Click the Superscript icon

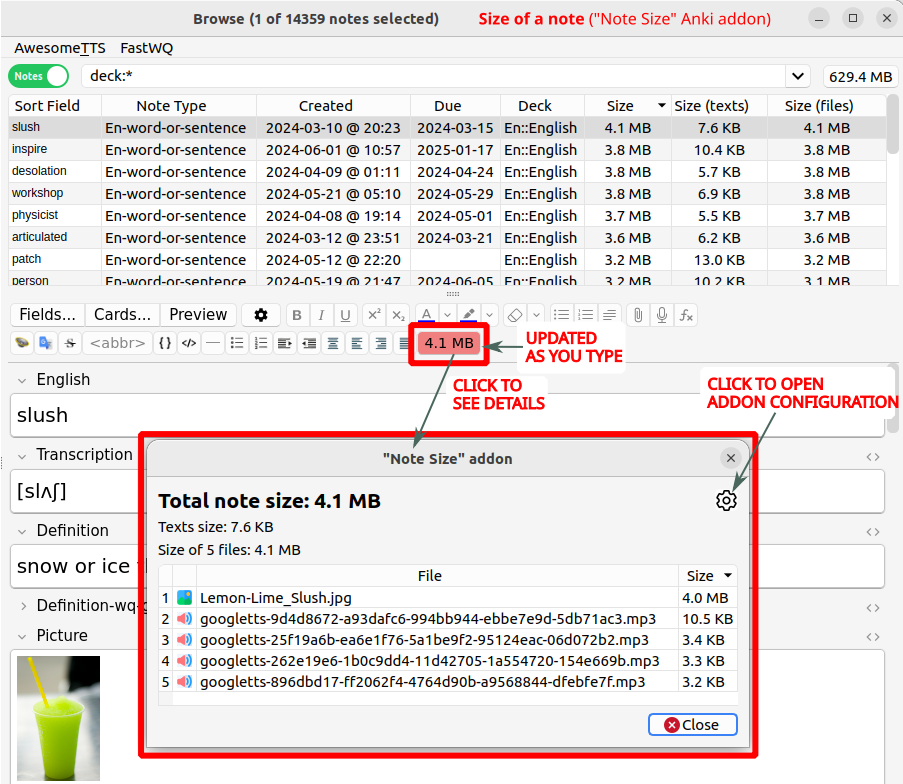tap(373, 315)
